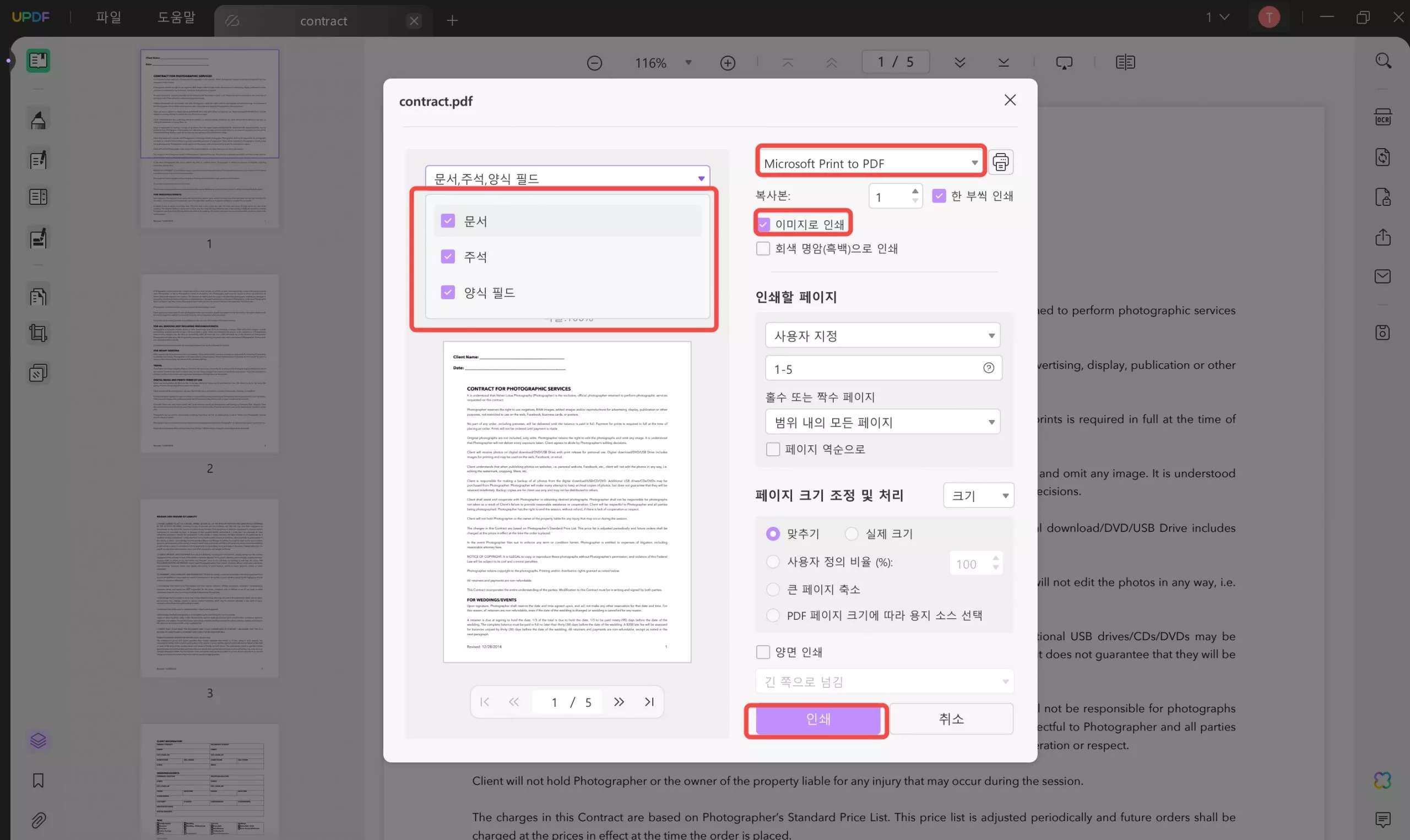Open the Organize Pages tool
The height and width of the screenshot is (840, 1410).
pyautogui.click(x=38, y=296)
